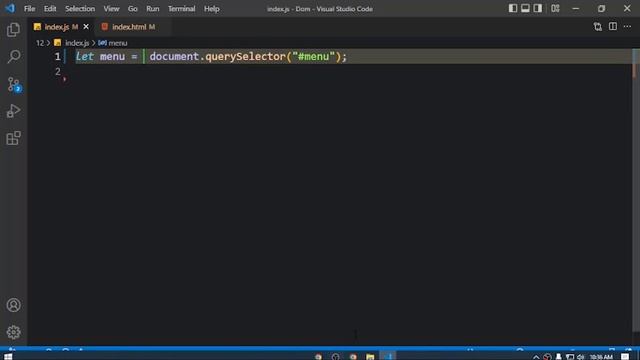The image size is (640, 360).
Task: Click the 'menu' variable name in code
Action: click(112, 56)
